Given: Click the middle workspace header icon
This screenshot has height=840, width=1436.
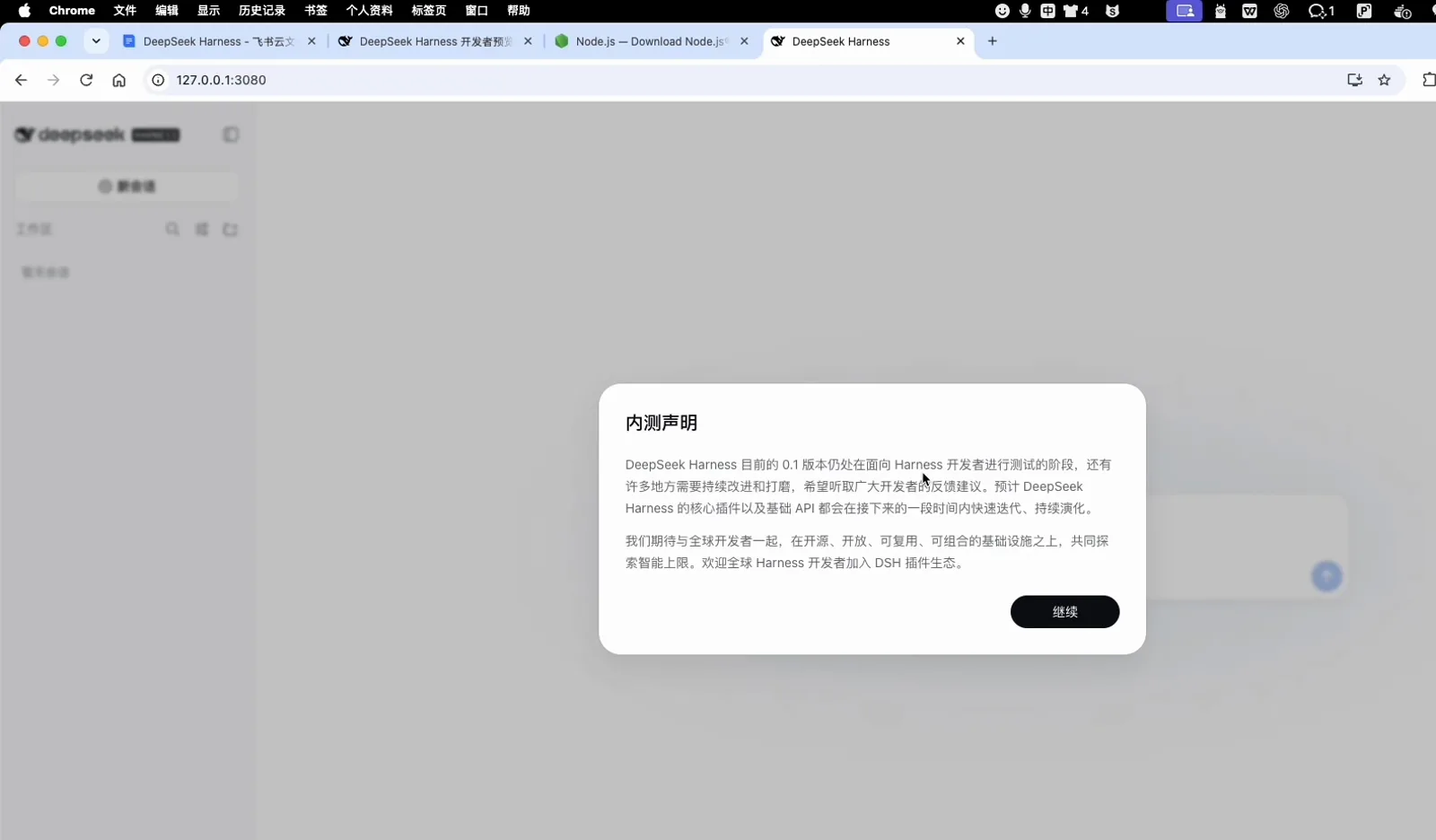Looking at the screenshot, I should [x=202, y=230].
